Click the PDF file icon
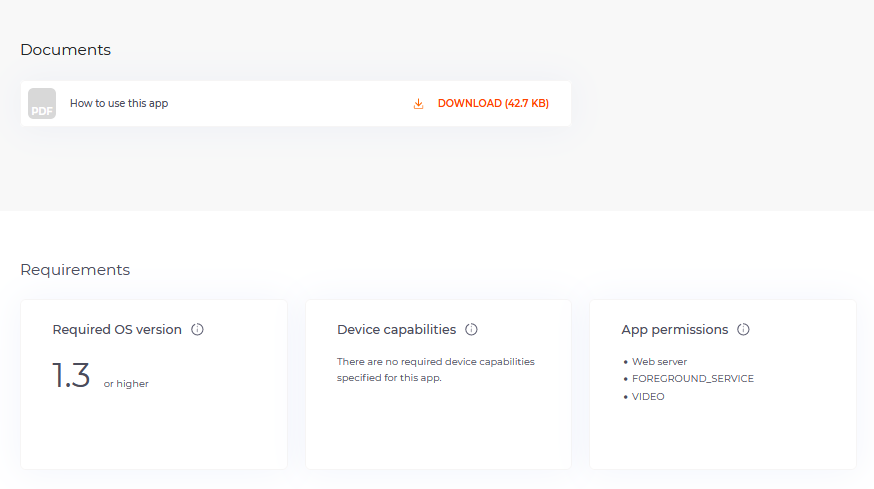874x489 pixels. pos(42,104)
